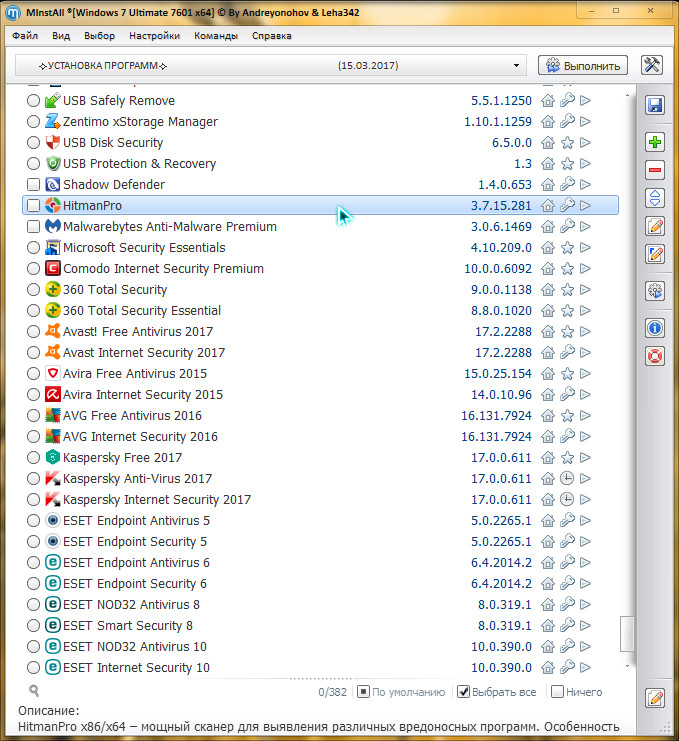Click play arrow for AVG Internet Security 2016
This screenshot has height=741, width=679.
(x=585, y=436)
